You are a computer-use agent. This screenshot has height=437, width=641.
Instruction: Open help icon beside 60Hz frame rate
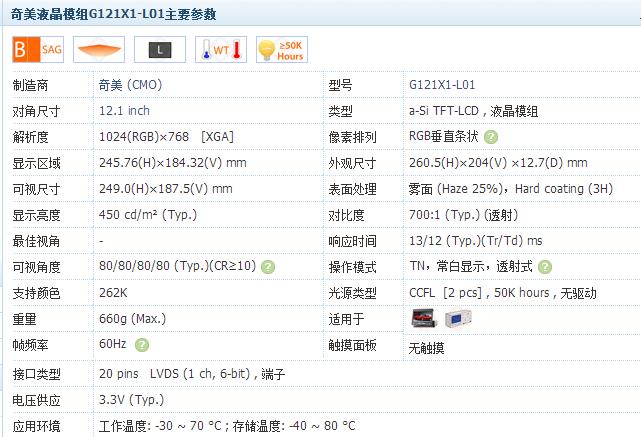(142, 345)
